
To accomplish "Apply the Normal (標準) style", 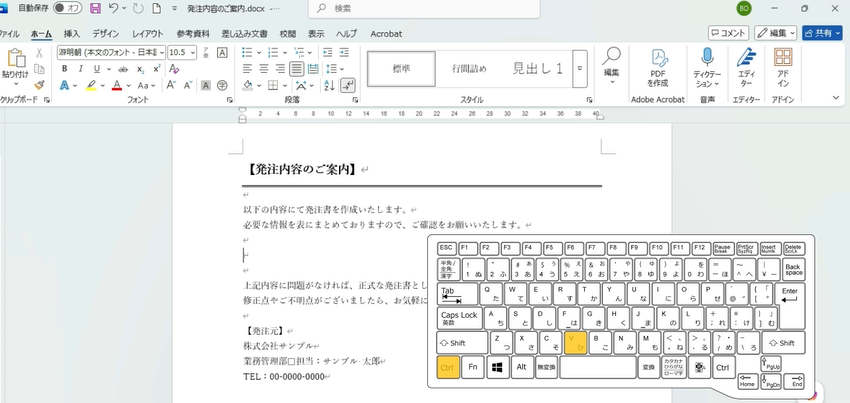I will click(401, 69).
